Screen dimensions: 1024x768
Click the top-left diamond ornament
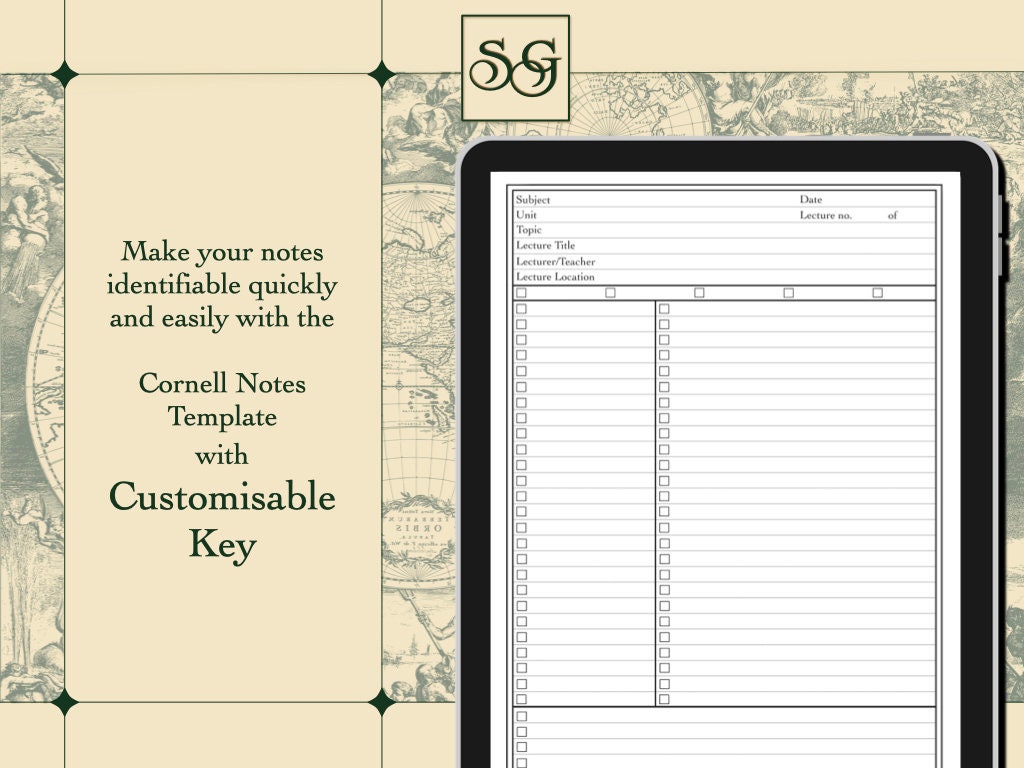(67, 71)
